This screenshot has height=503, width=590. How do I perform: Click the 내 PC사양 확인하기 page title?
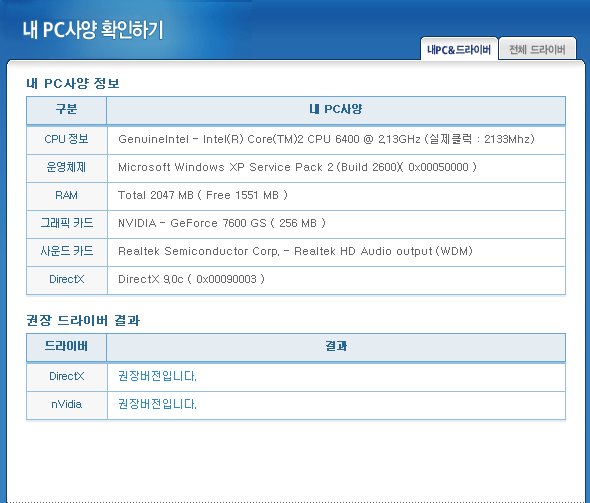[x=93, y=29]
